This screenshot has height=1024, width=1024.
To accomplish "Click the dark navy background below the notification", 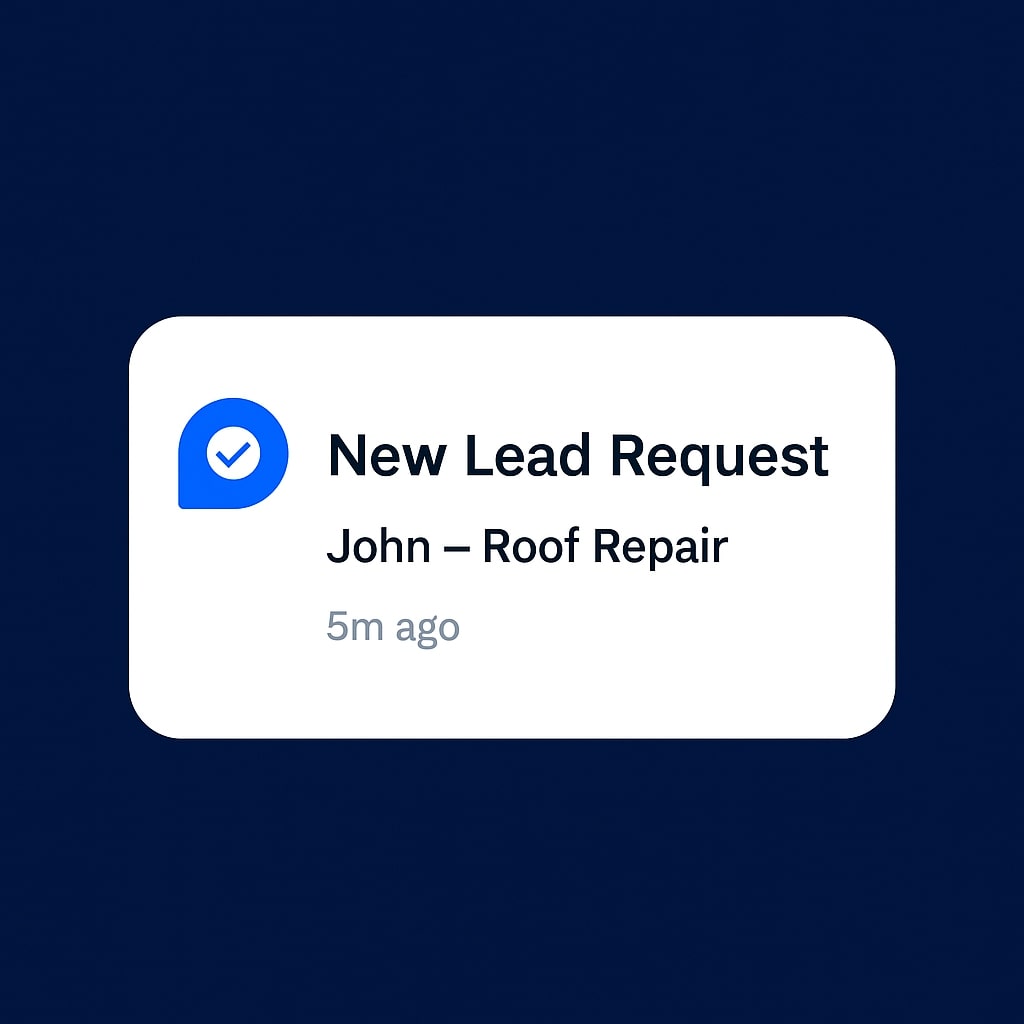I will [512, 882].
